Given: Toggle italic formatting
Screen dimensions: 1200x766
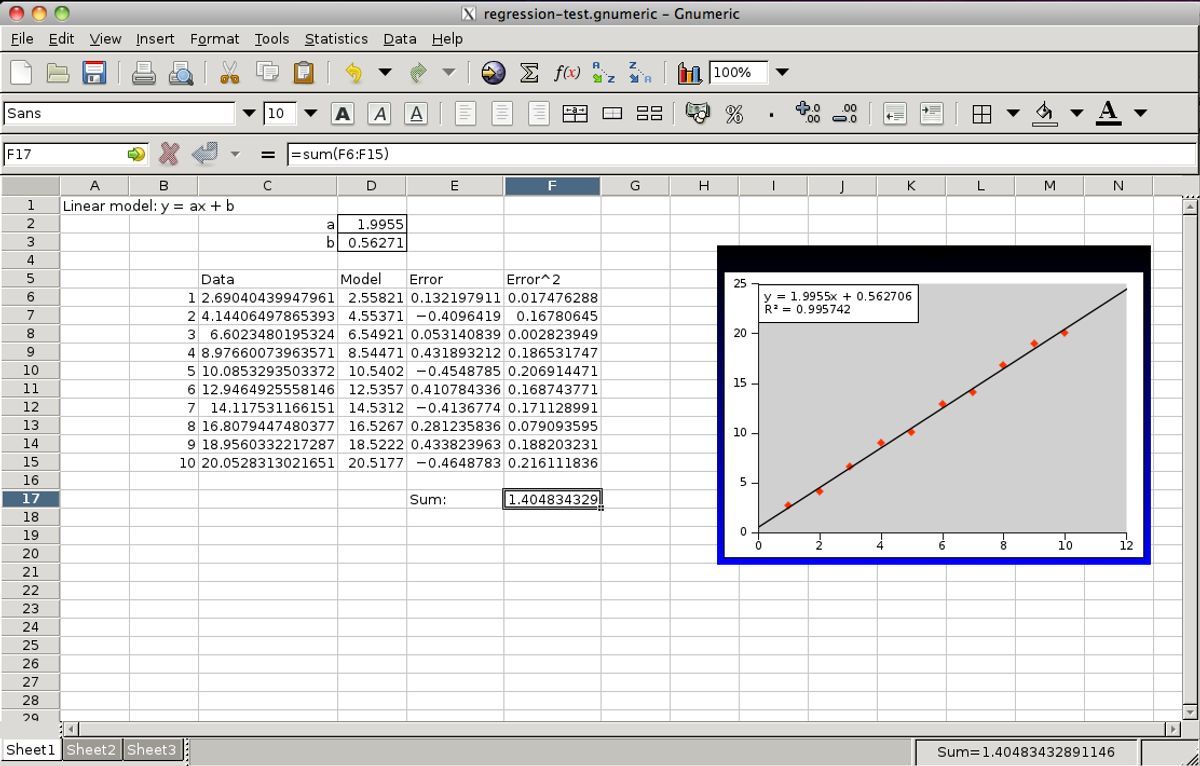Looking at the screenshot, I should (x=379, y=114).
